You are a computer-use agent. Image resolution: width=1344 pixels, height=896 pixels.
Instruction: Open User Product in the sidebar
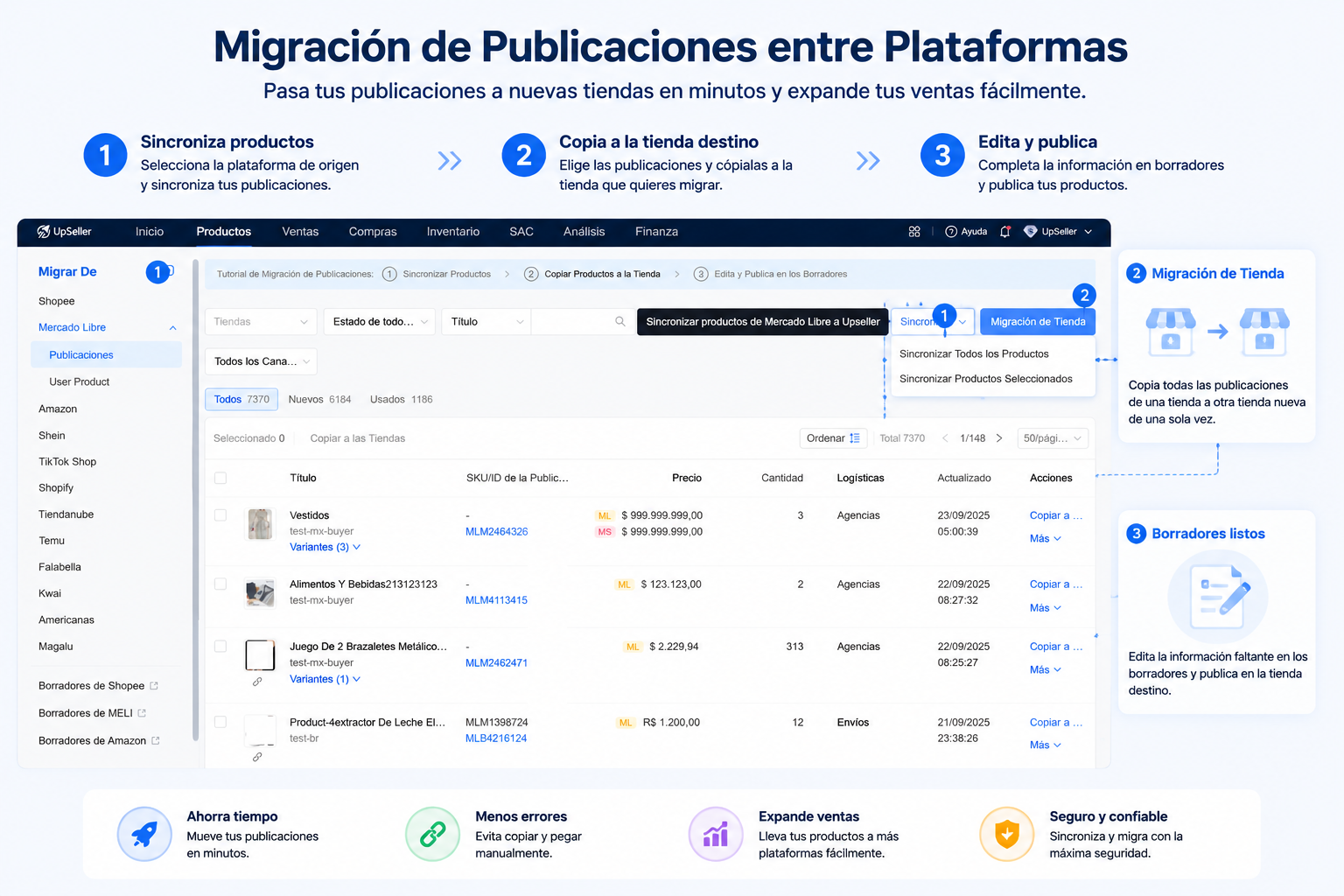[x=80, y=382]
